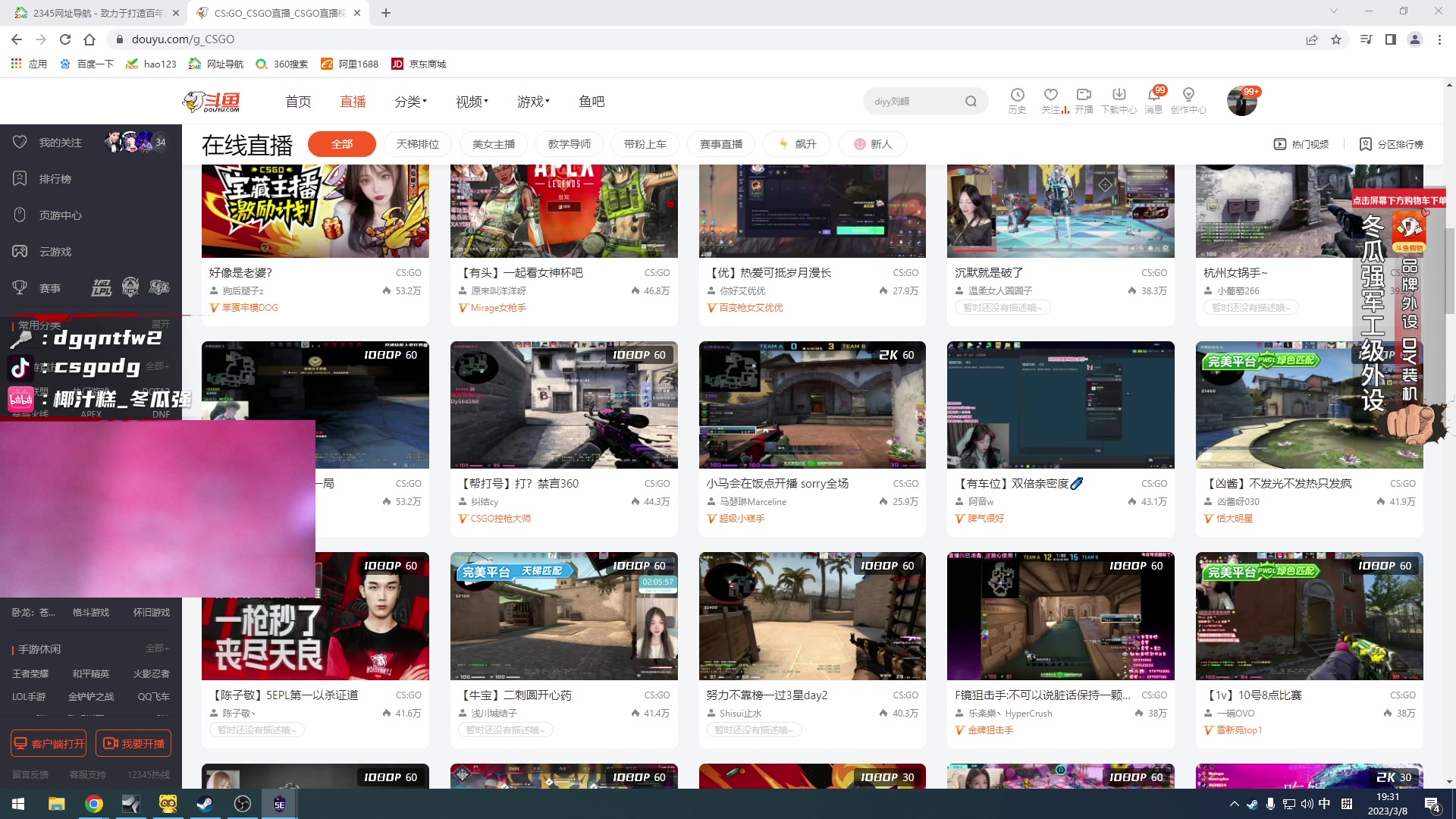Open 【陈子敬】5EPL stream title link
The image size is (1456, 819).
pos(284,695)
